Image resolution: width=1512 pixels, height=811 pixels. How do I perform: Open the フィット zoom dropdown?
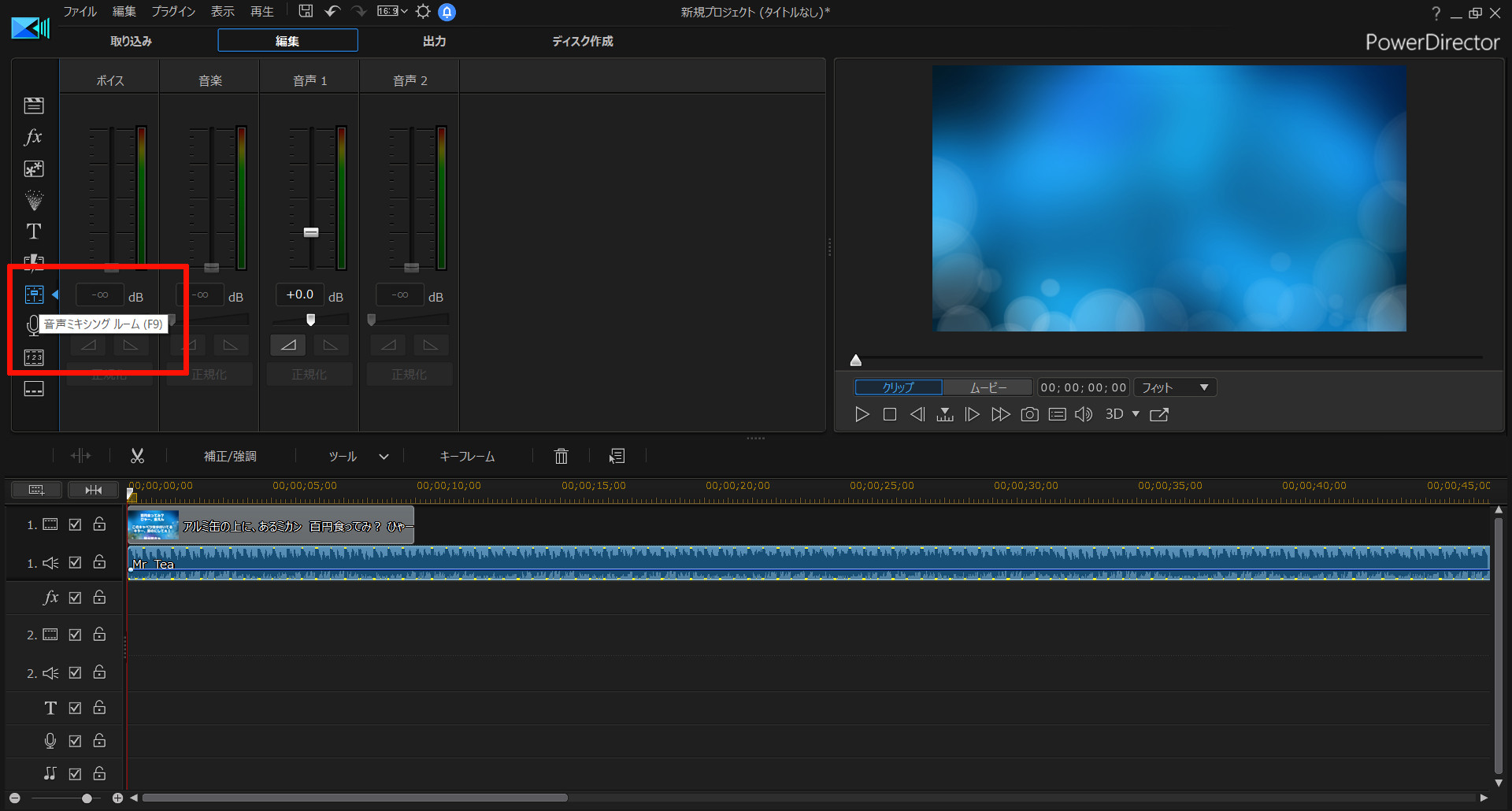[1175, 387]
